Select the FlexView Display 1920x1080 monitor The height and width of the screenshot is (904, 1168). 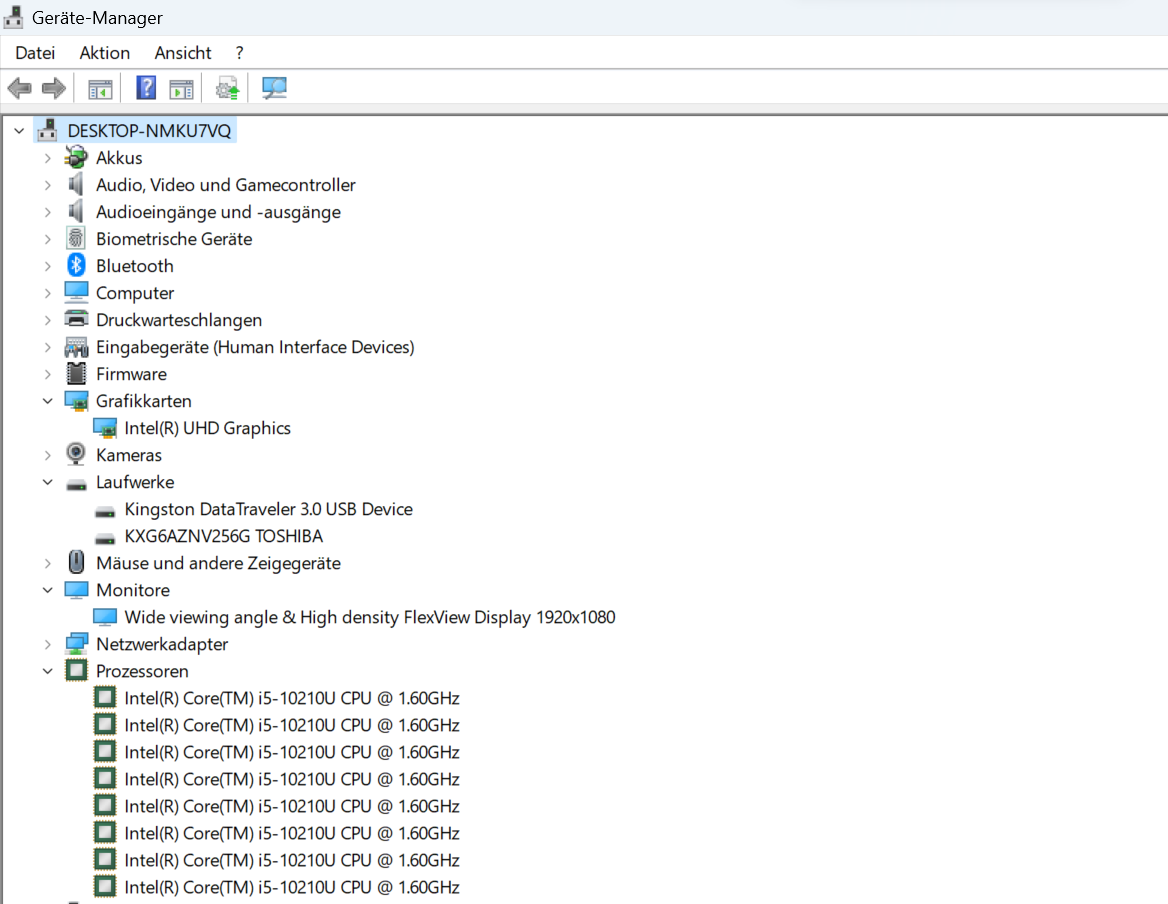point(369,617)
